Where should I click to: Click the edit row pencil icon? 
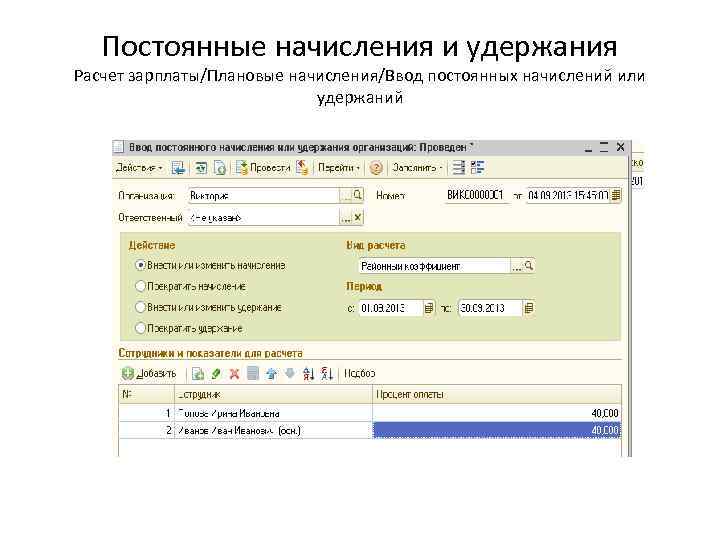pos(216,374)
